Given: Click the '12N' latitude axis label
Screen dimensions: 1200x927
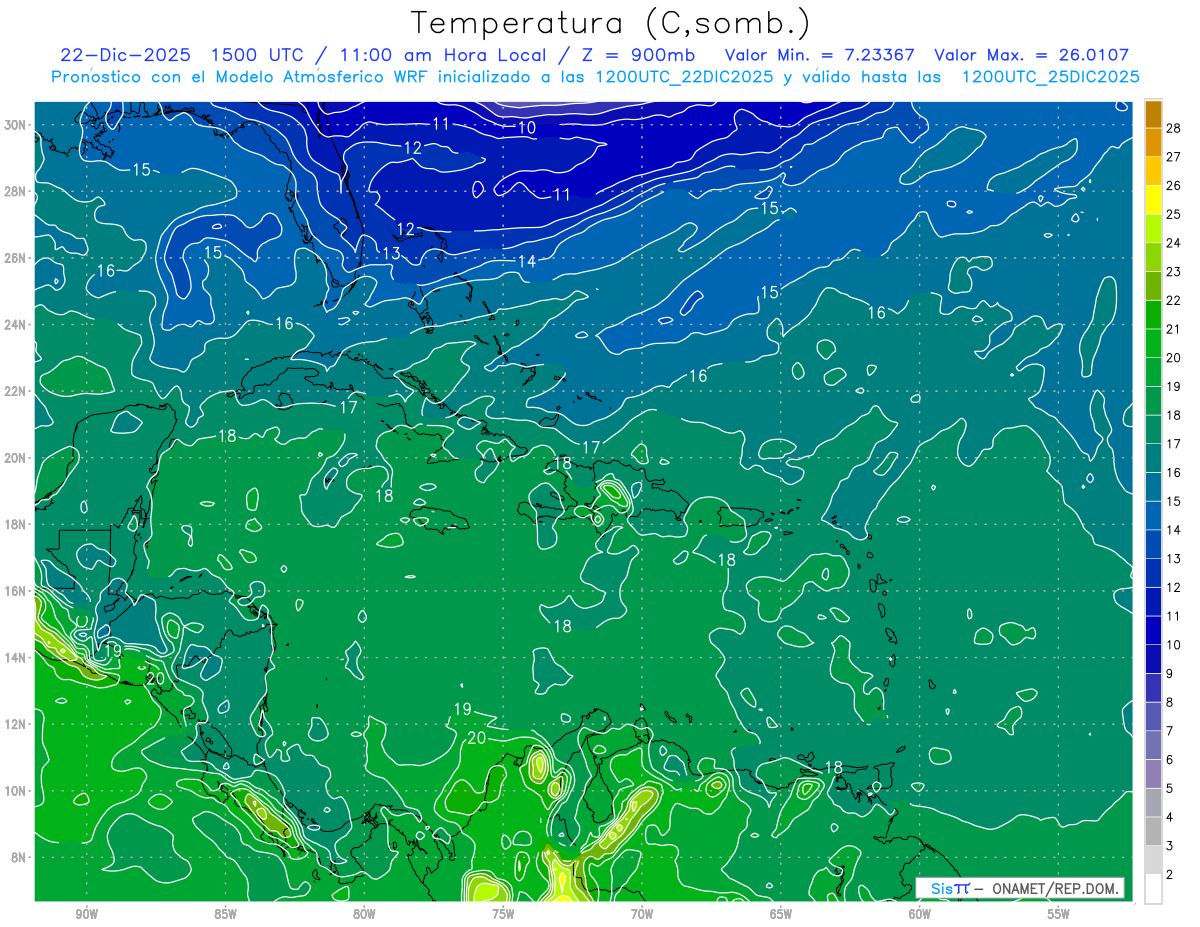Looking at the screenshot, I should 16,724.
